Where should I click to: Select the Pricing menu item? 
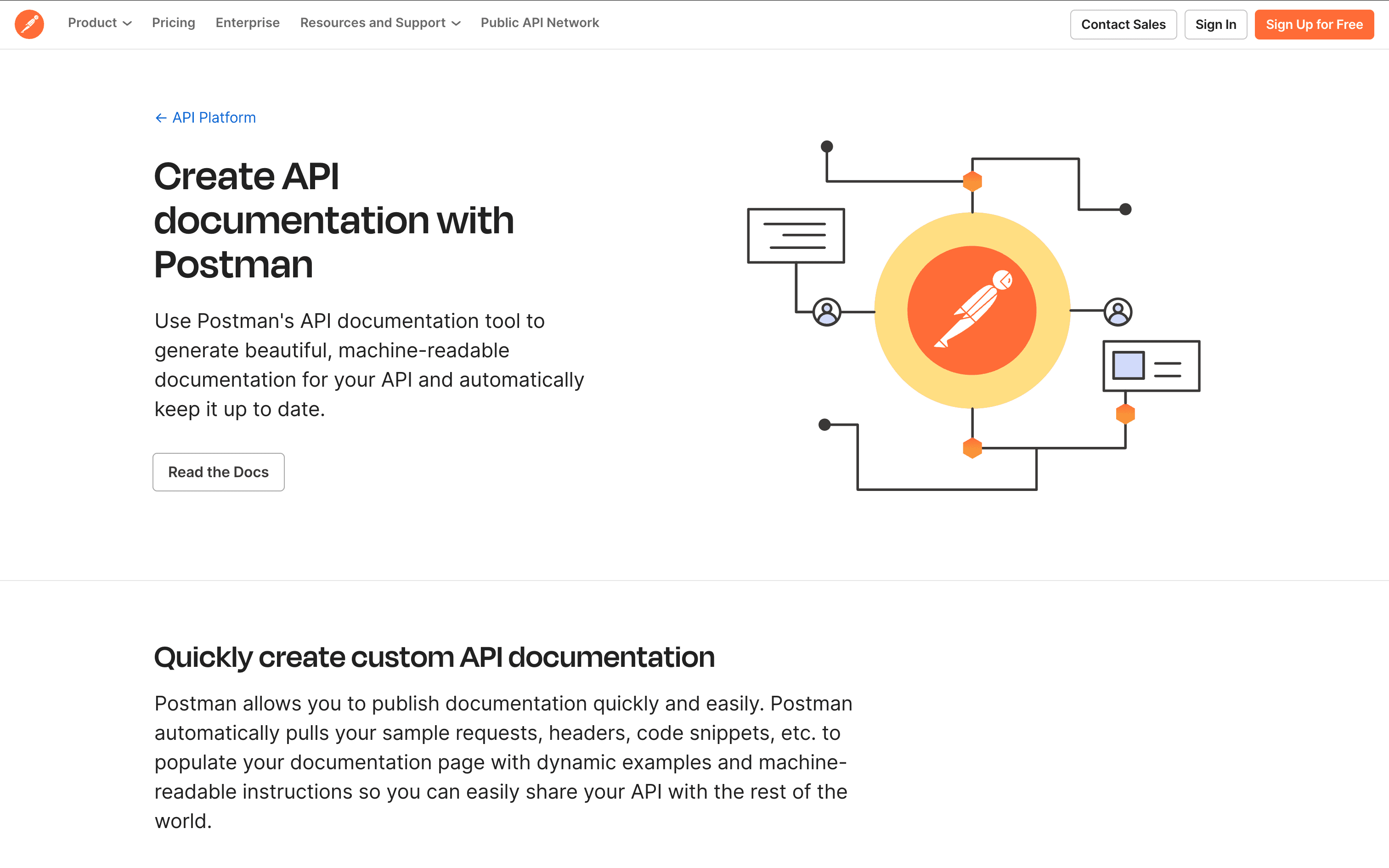[x=174, y=22]
